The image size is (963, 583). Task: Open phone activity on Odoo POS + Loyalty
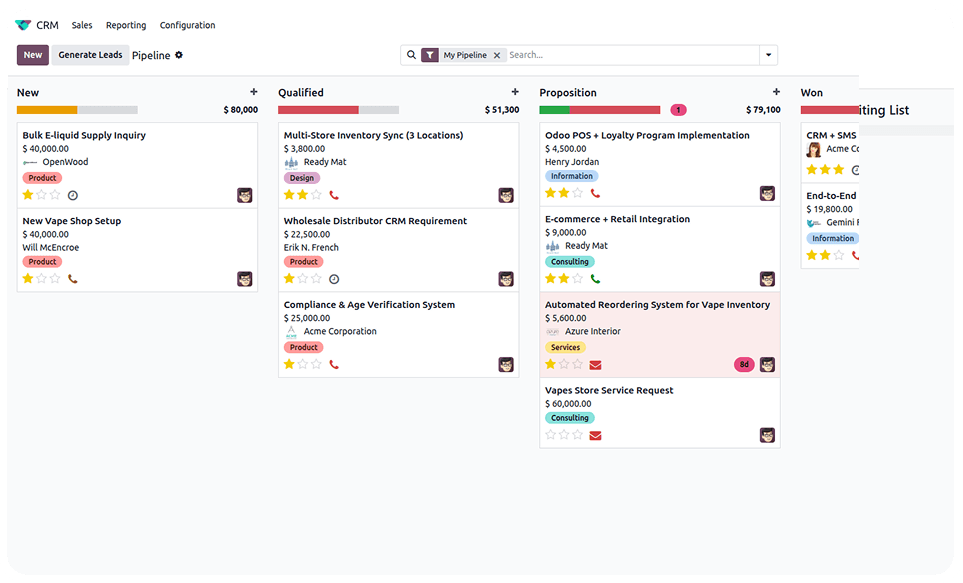pos(595,194)
